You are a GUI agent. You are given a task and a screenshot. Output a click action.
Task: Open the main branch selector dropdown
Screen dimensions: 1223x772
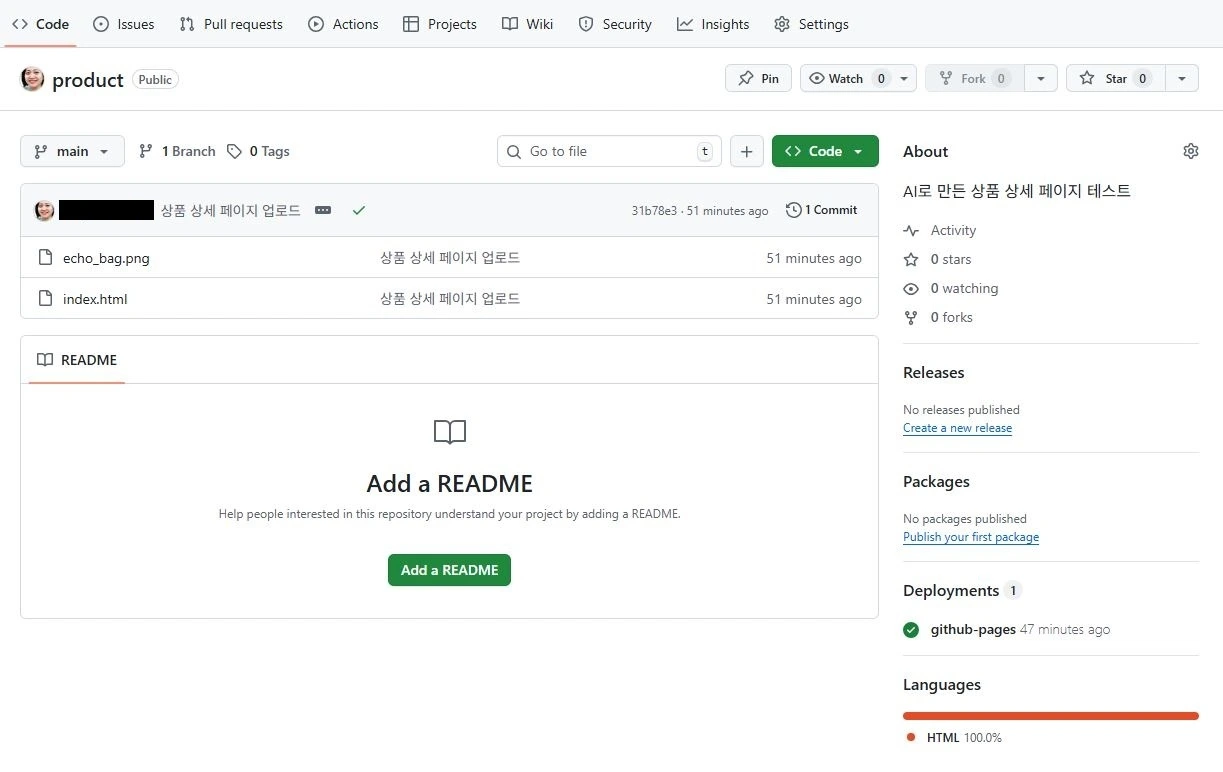(72, 151)
